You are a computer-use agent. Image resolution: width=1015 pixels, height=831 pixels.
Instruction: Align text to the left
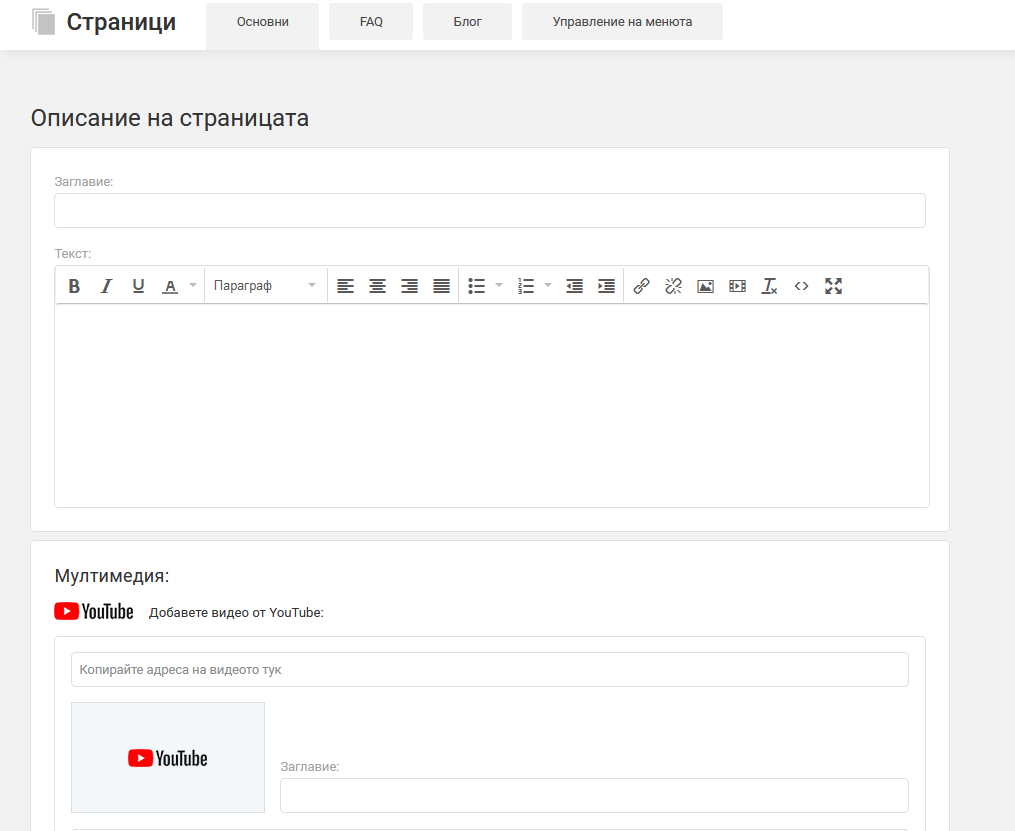[346, 286]
